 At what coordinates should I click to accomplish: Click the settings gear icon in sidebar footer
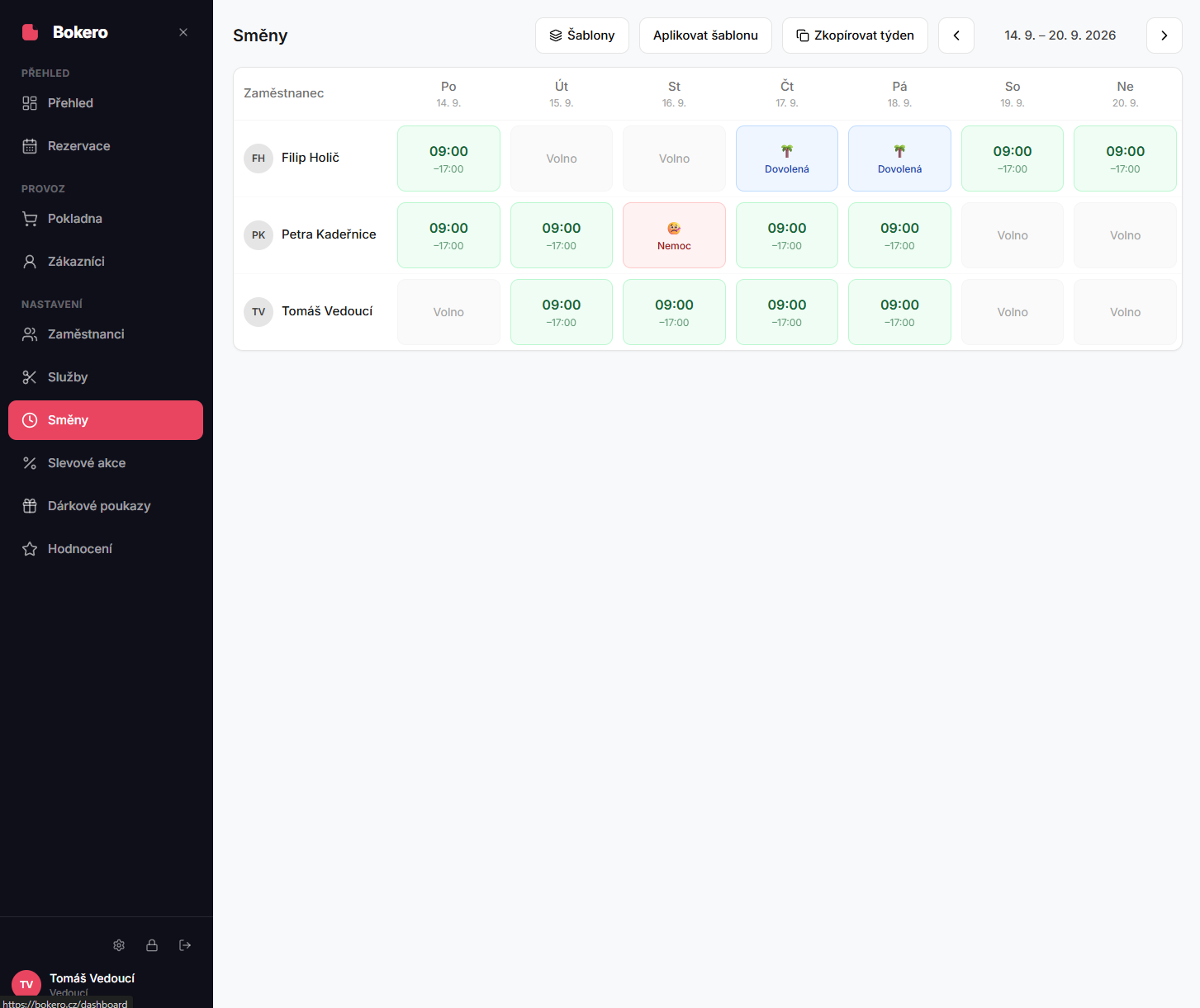point(119,945)
